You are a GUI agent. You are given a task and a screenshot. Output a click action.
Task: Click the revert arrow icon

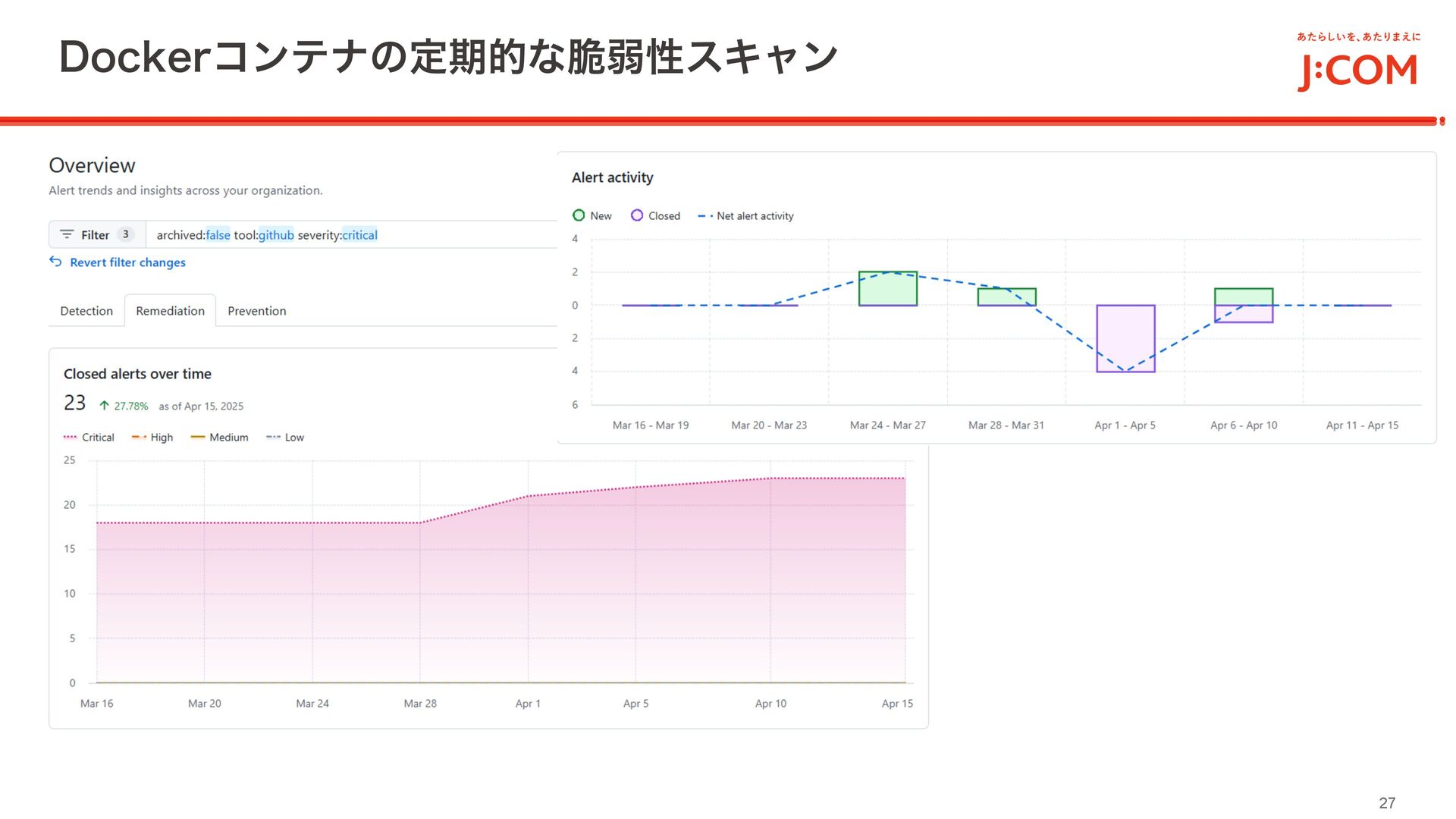(55, 262)
